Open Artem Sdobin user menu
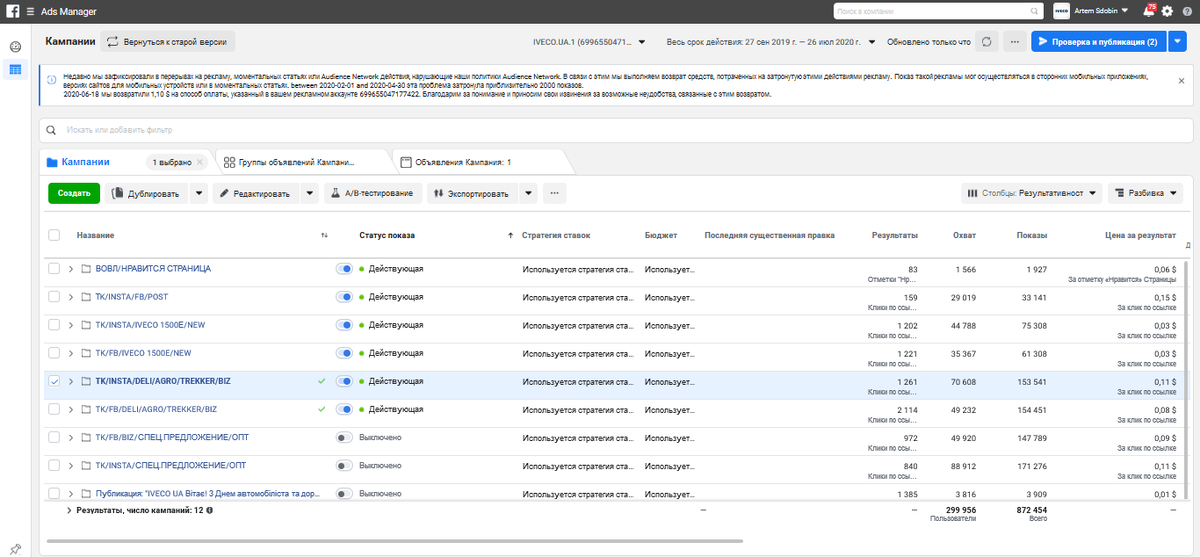Screen dimensions: 1200x557 click(1103, 11)
